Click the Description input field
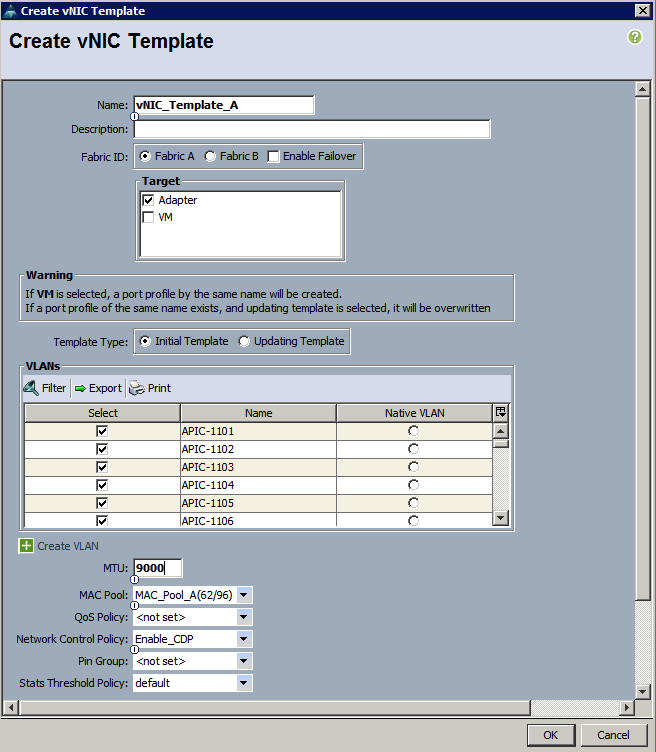Viewport: 656px width, 752px height. 312,129
